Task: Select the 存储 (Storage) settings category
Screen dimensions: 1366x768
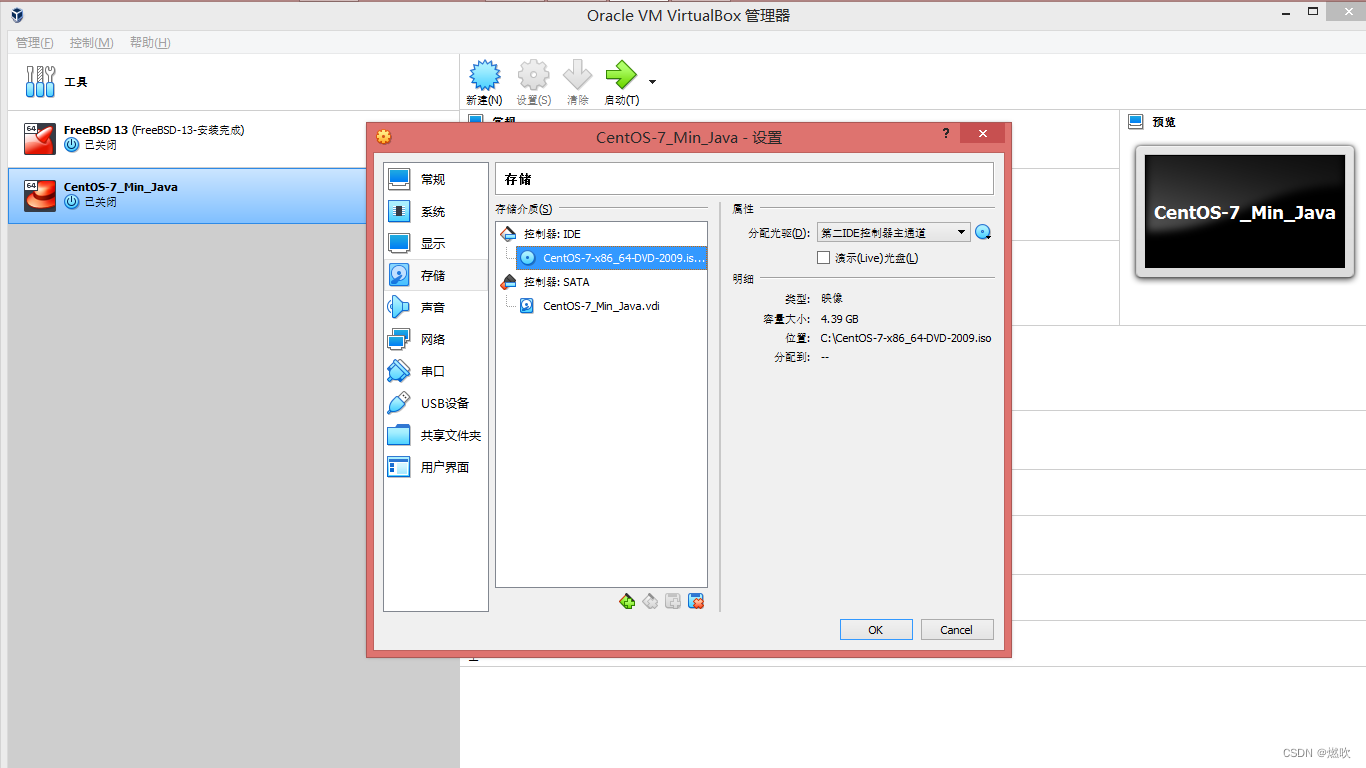Action: [436, 275]
